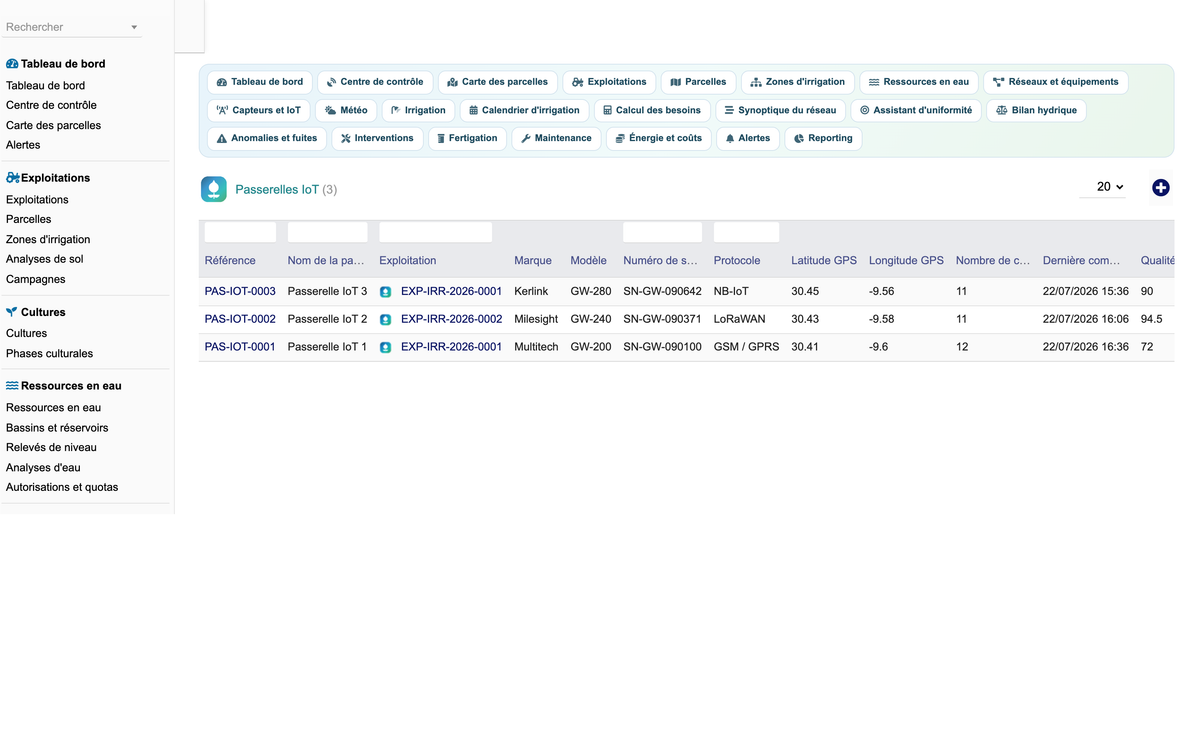Open Ressources en eau top tab
Viewport: 1200px width, 743px height.
(918, 82)
